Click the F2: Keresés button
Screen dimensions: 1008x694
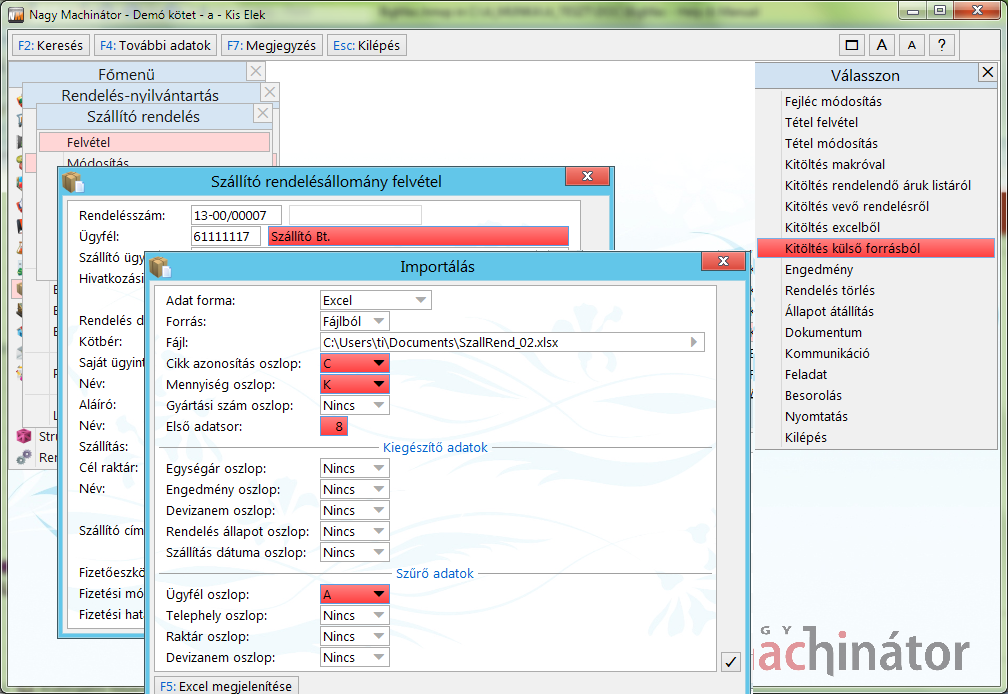tap(51, 46)
